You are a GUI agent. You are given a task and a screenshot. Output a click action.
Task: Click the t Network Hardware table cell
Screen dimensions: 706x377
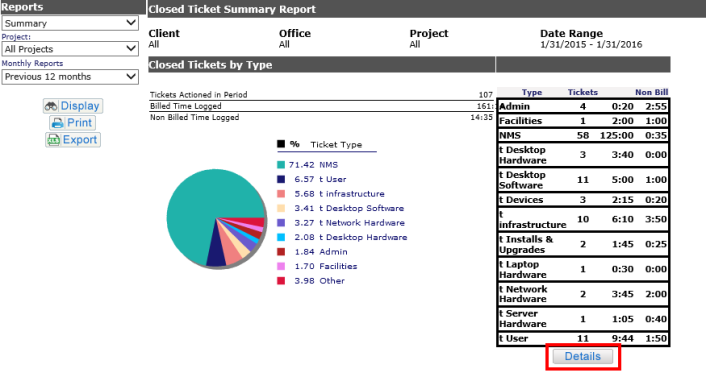[523, 294]
